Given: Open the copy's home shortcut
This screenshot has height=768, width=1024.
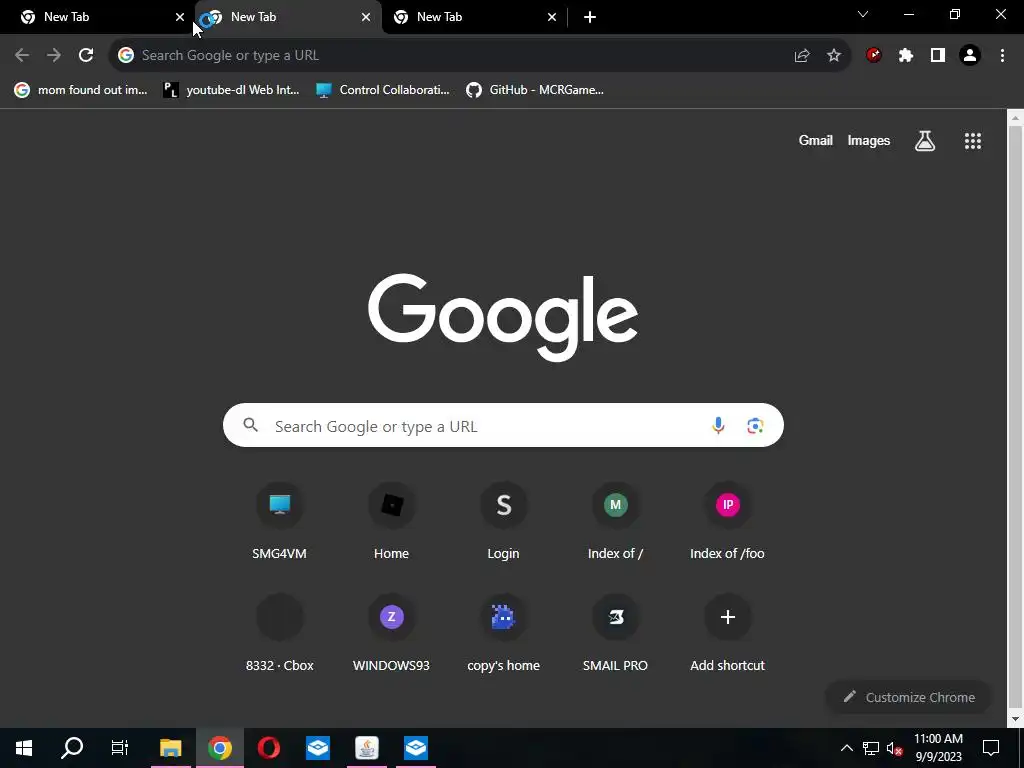Looking at the screenshot, I should click(x=504, y=635).
